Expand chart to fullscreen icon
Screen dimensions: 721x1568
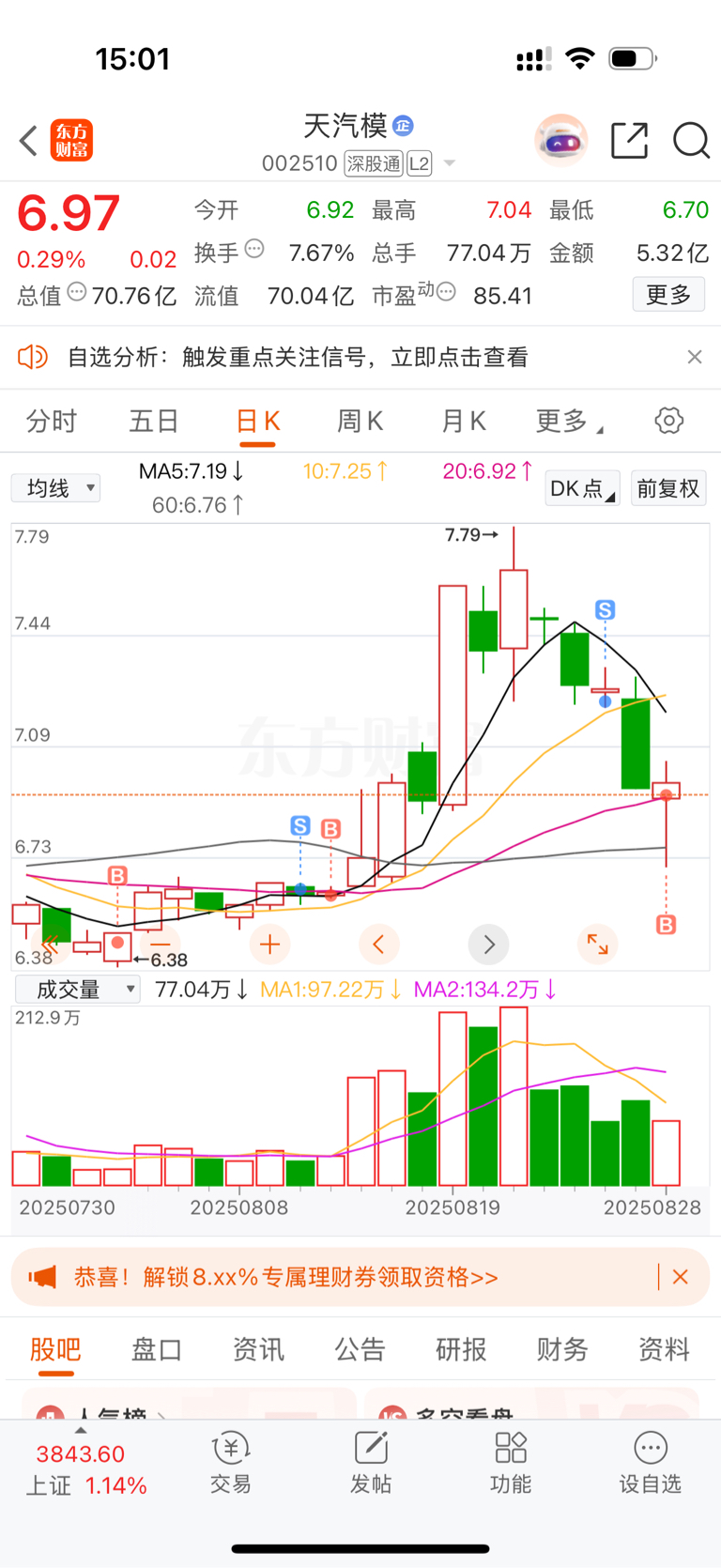point(598,945)
